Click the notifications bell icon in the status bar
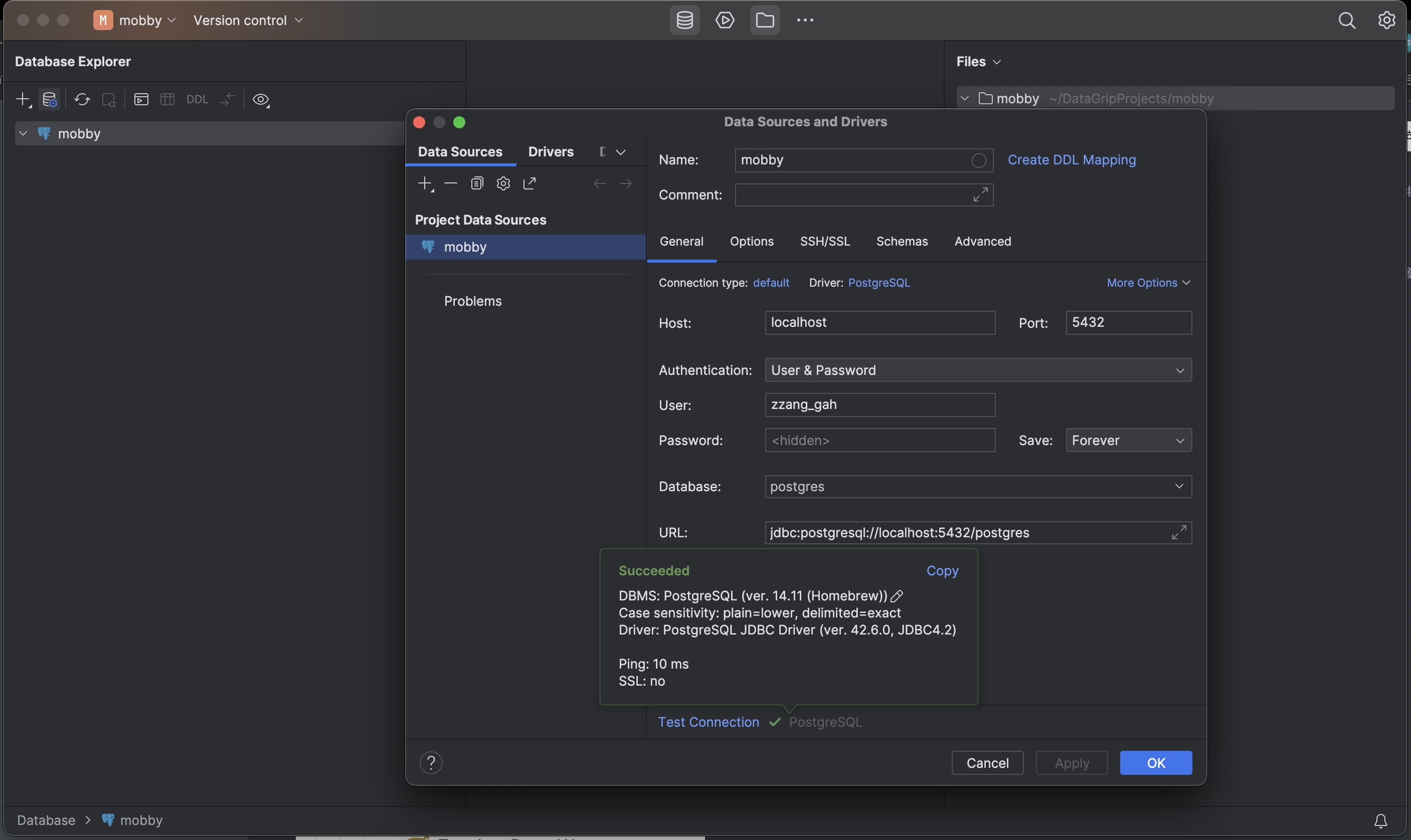Viewport: 1411px width, 840px height. tap(1380, 820)
